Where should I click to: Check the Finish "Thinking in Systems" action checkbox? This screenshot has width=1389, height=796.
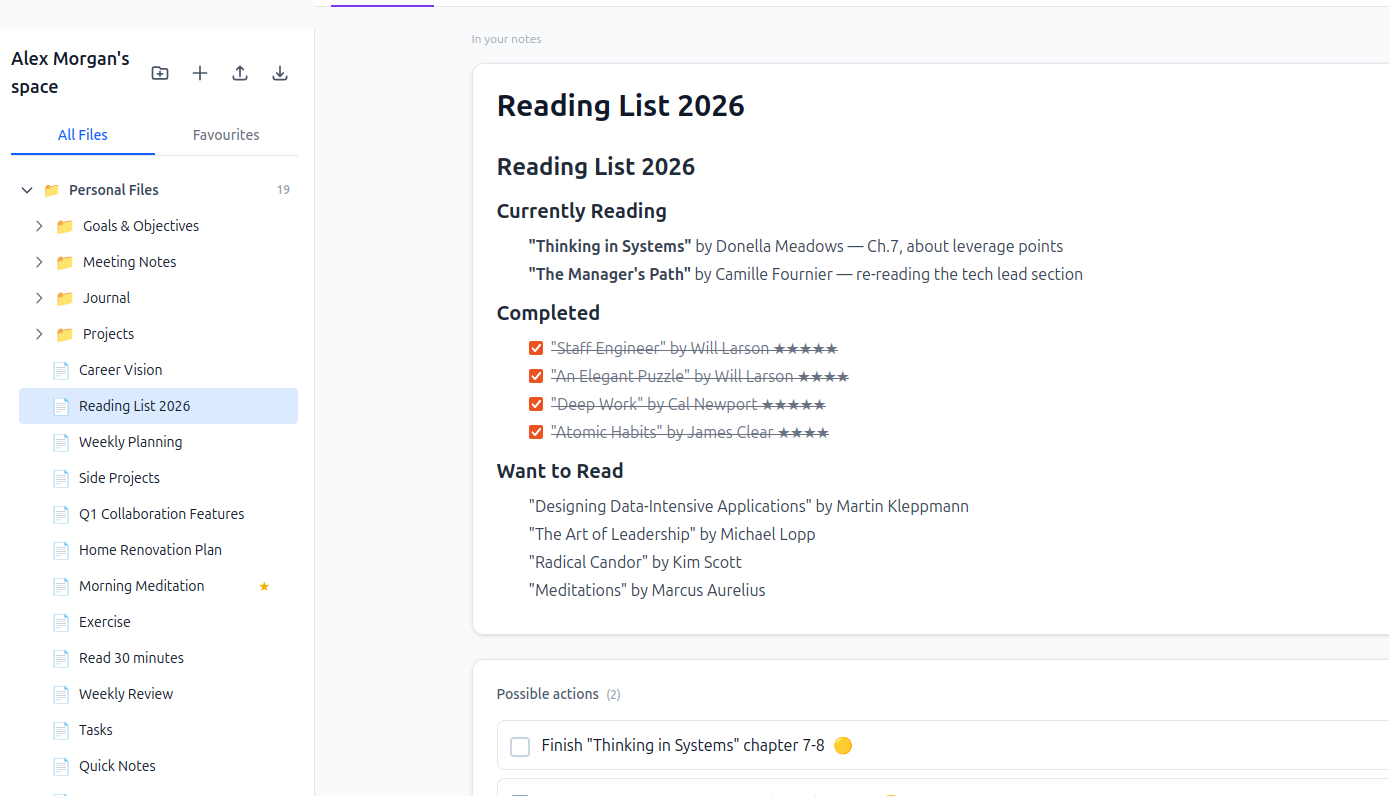click(x=520, y=746)
